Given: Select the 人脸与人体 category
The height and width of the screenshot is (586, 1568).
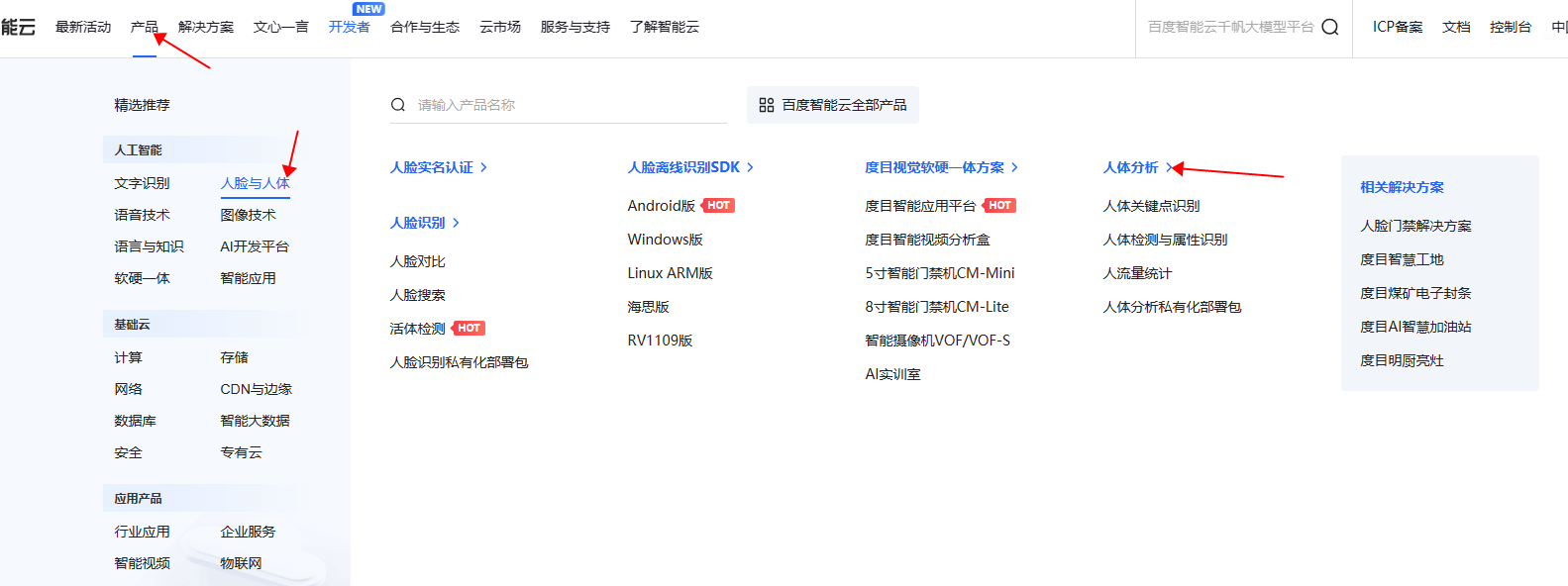Looking at the screenshot, I should (256, 183).
